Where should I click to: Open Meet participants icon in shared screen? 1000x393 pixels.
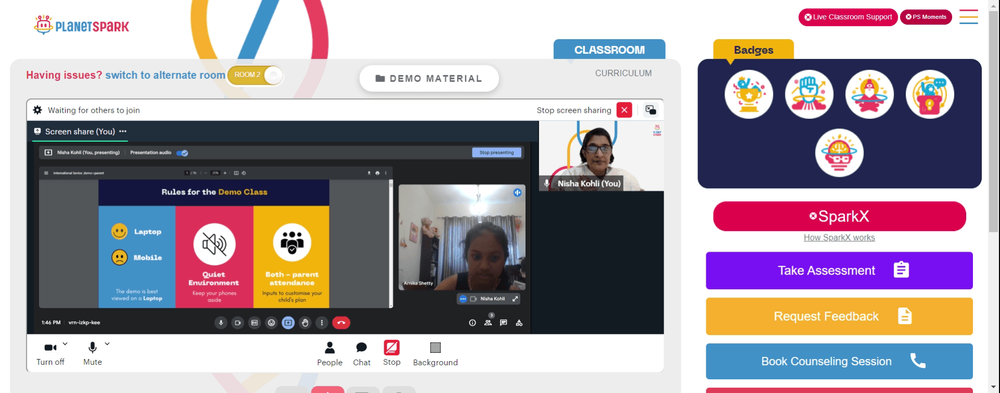tap(488, 323)
